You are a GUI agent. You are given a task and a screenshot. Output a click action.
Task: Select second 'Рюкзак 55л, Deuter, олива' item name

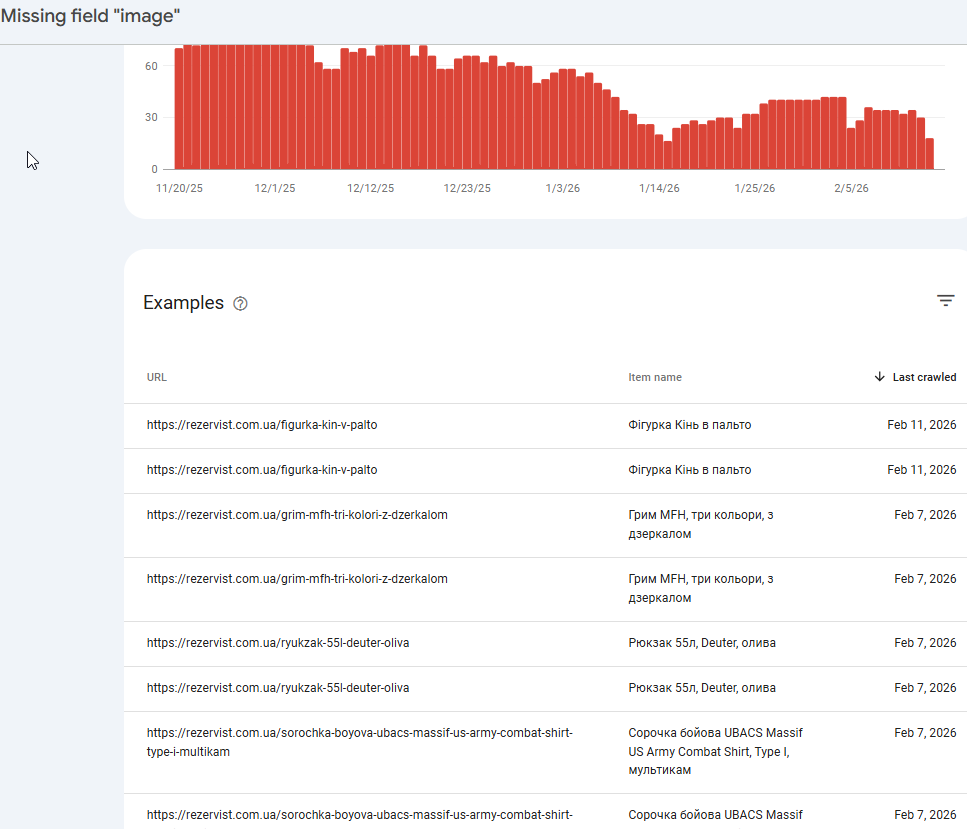pos(702,688)
